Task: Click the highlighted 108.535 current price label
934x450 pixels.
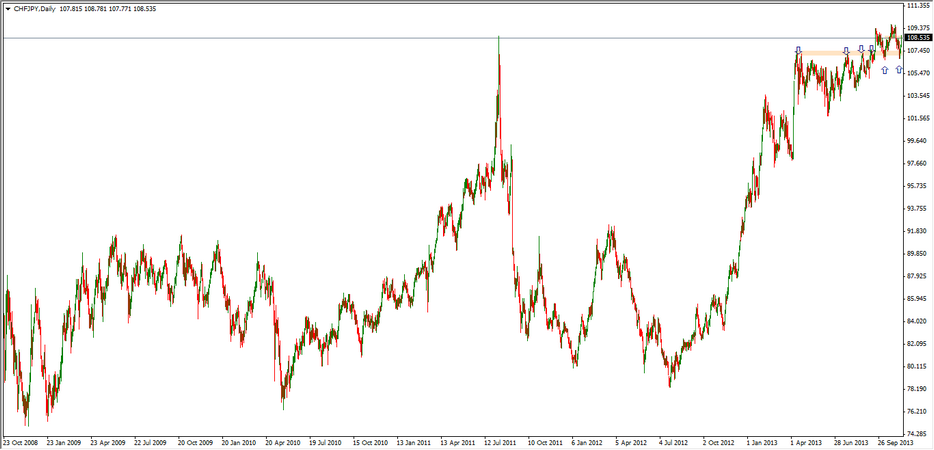Action: tap(918, 38)
